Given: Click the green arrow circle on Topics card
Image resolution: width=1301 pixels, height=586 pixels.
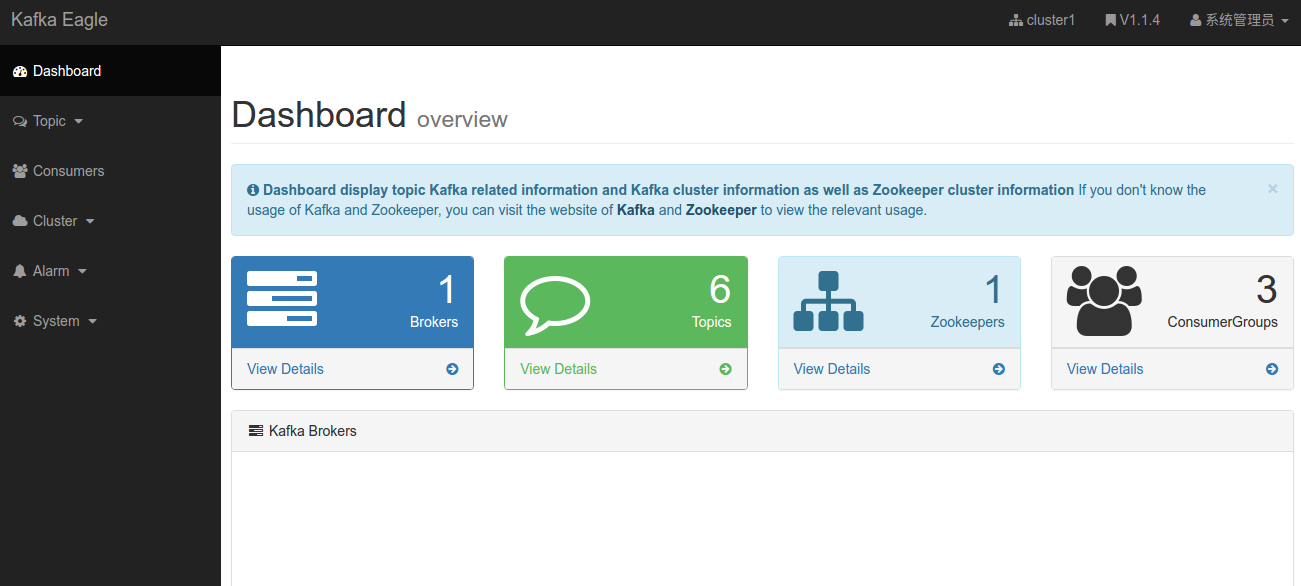Looking at the screenshot, I should (x=725, y=369).
